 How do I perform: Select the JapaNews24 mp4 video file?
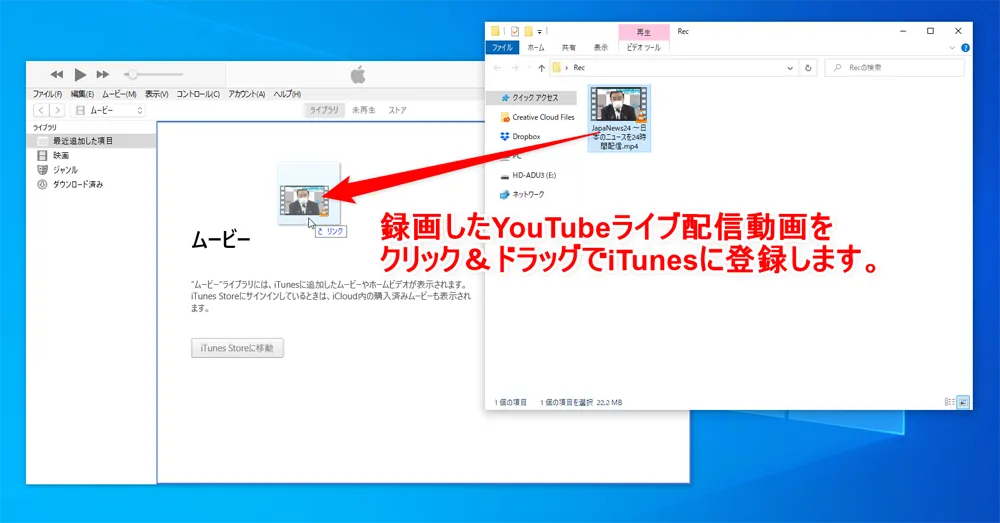(619, 119)
